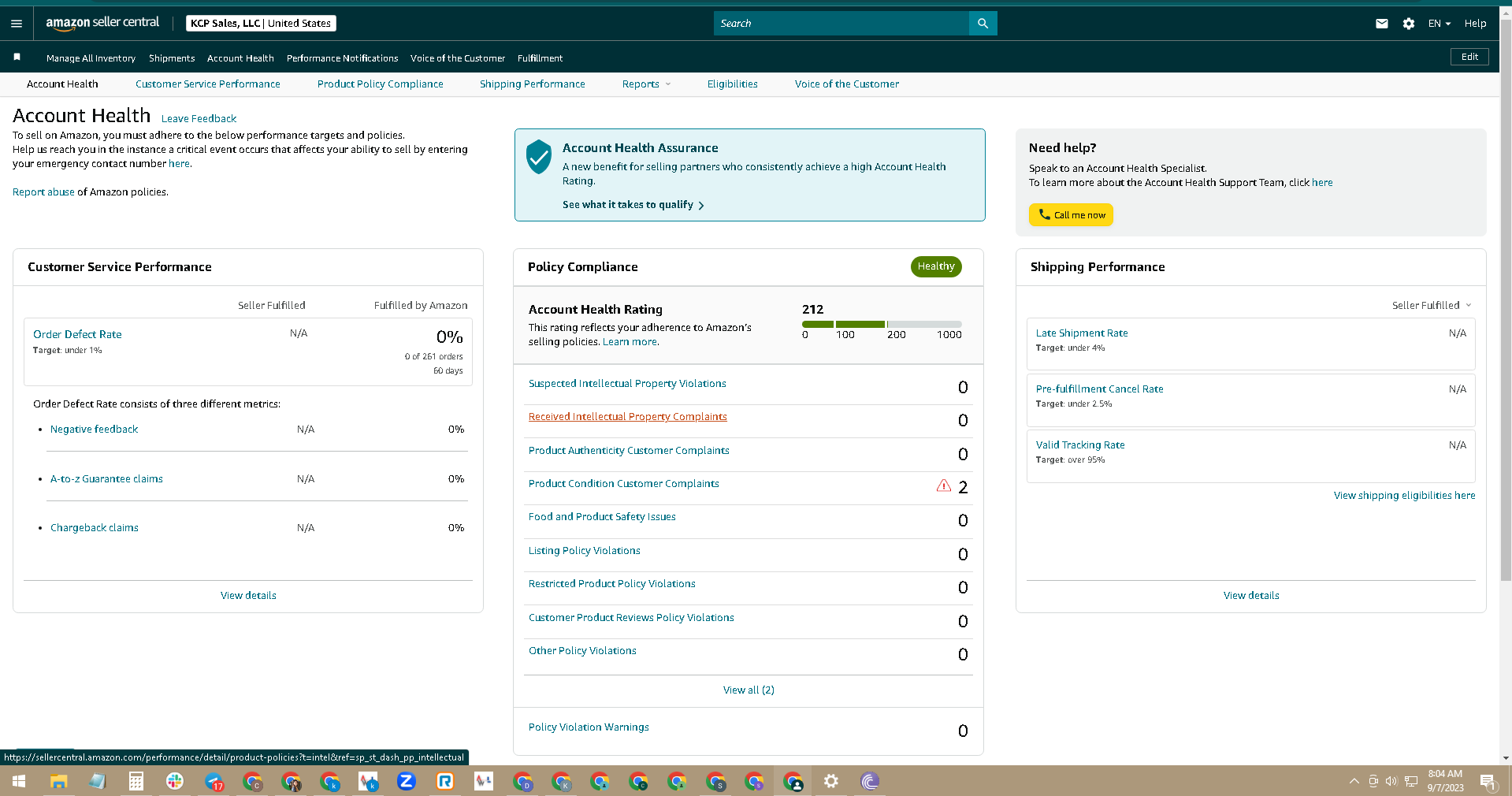Show hidden system tray icons

(1354, 781)
